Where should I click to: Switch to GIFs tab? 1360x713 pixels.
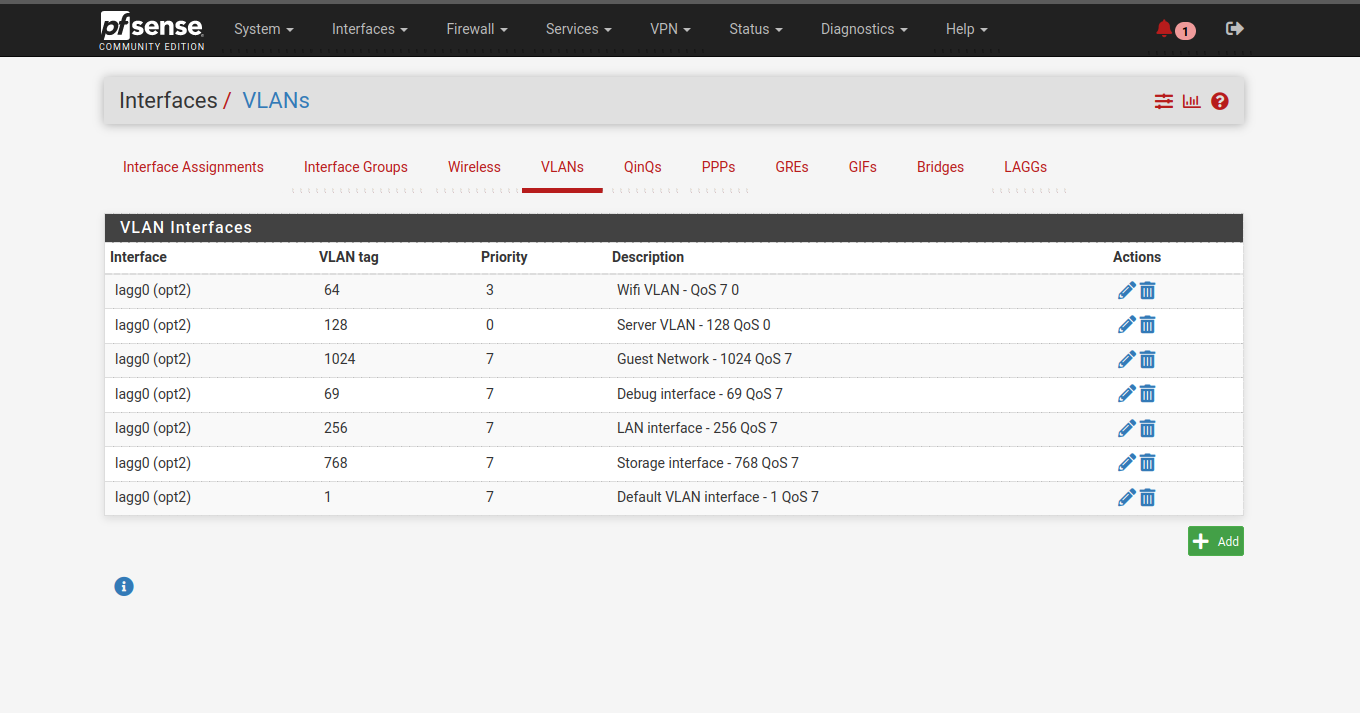coord(863,167)
